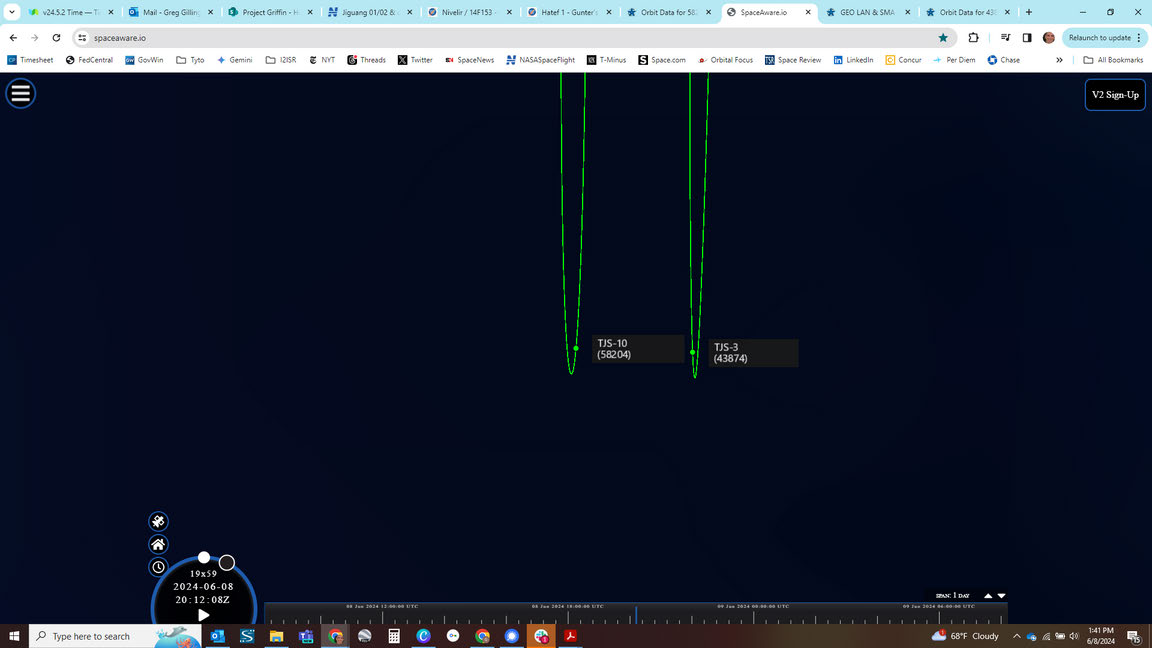The width and height of the screenshot is (1152, 648).
Task: Switch to the Mail - Greg tab
Action: click(x=171, y=12)
